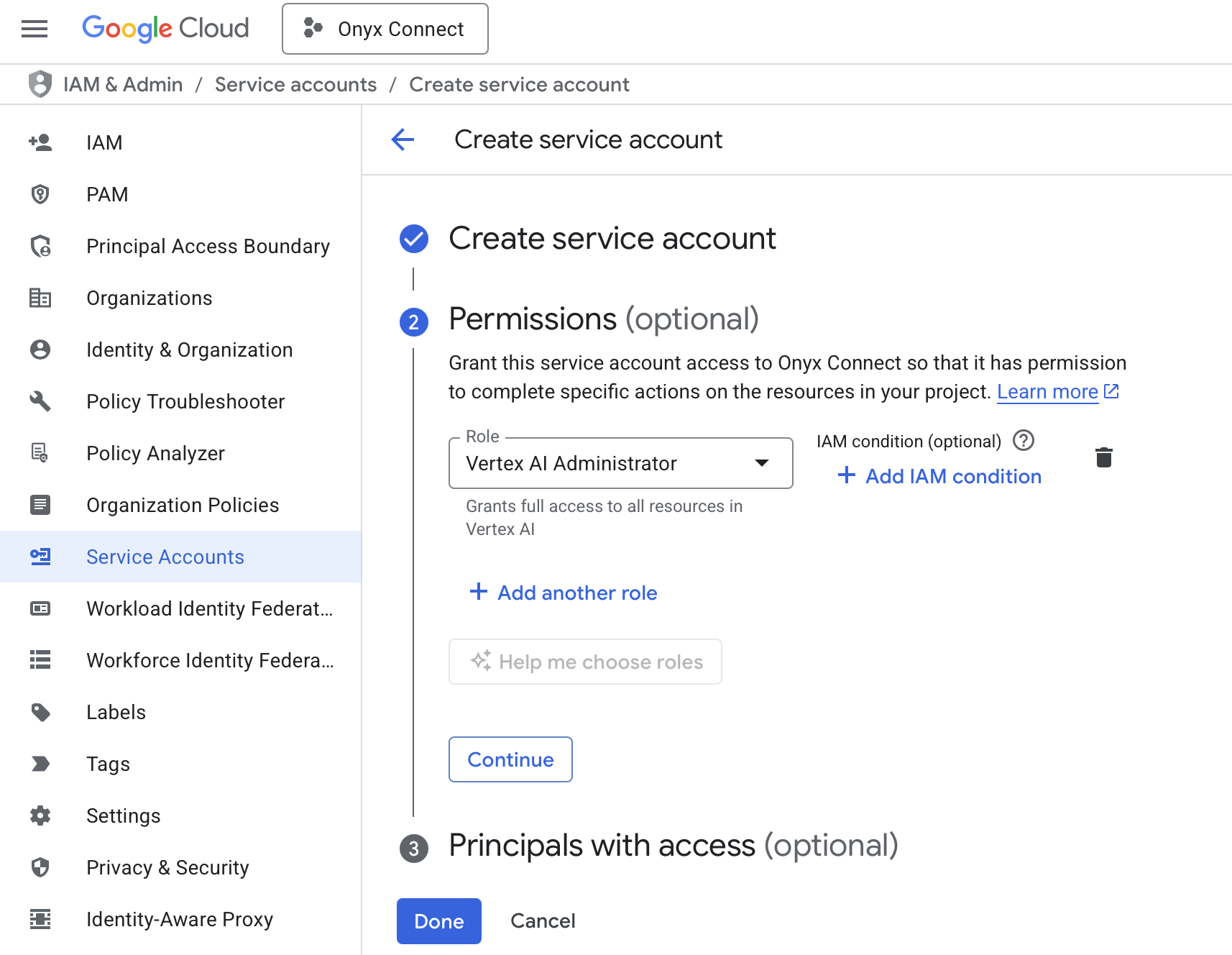Click the Onyx Connect project selector

pyautogui.click(x=385, y=29)
